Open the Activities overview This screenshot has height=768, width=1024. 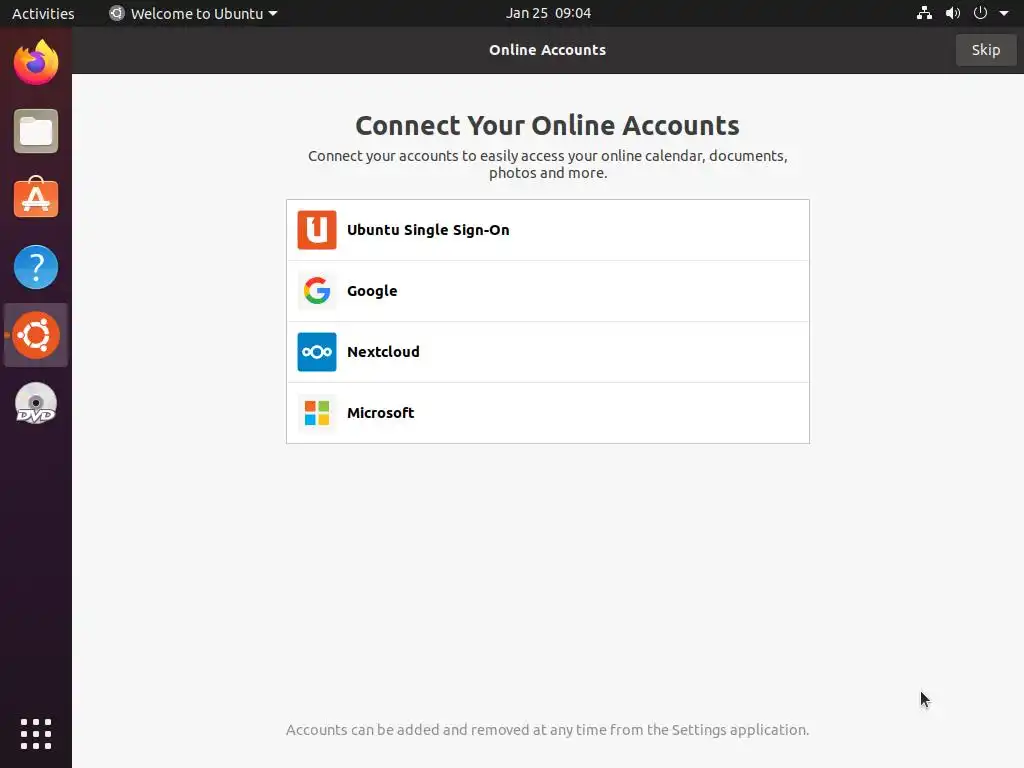pos(43,13)
